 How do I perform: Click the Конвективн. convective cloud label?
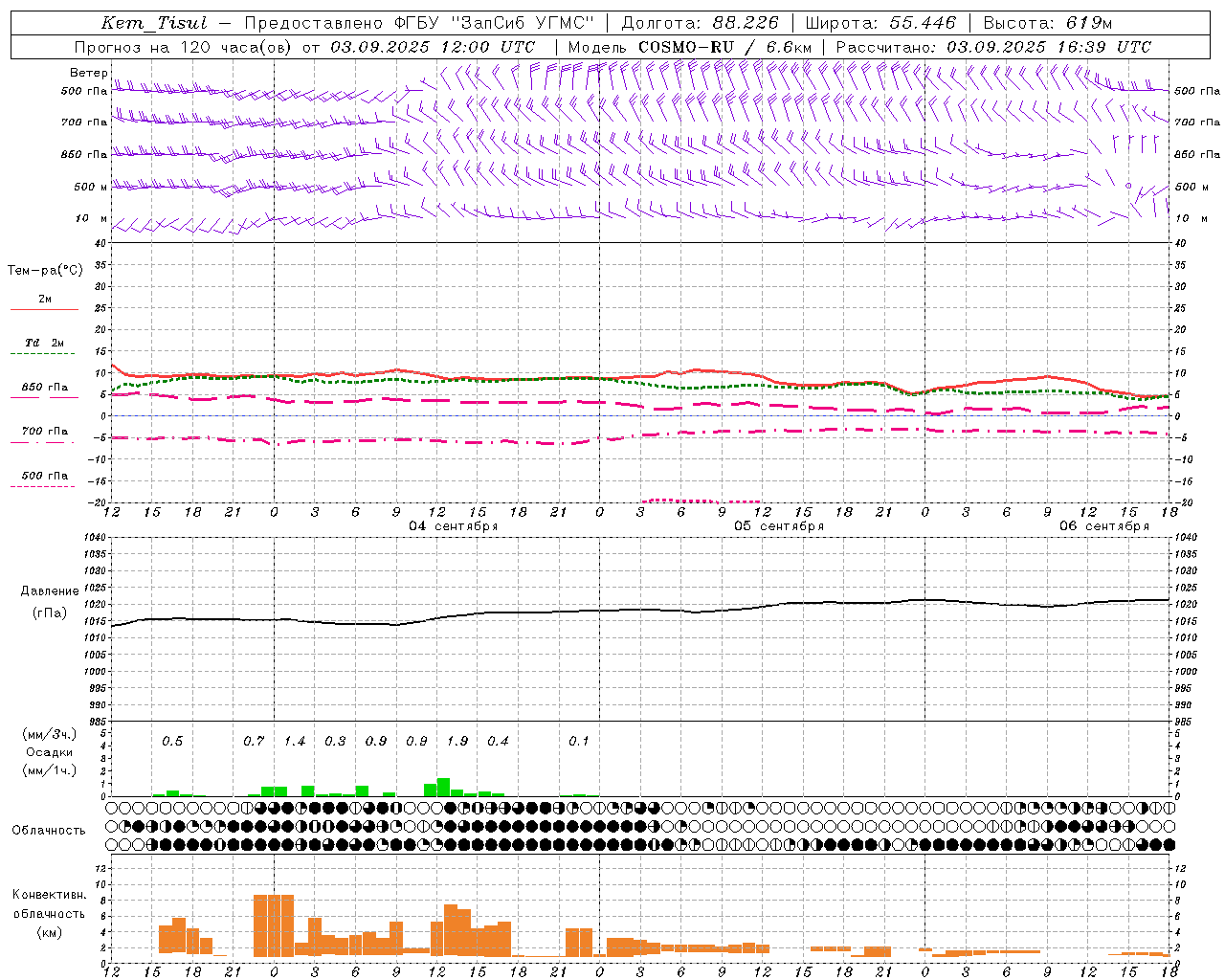[x=49, y=895]
